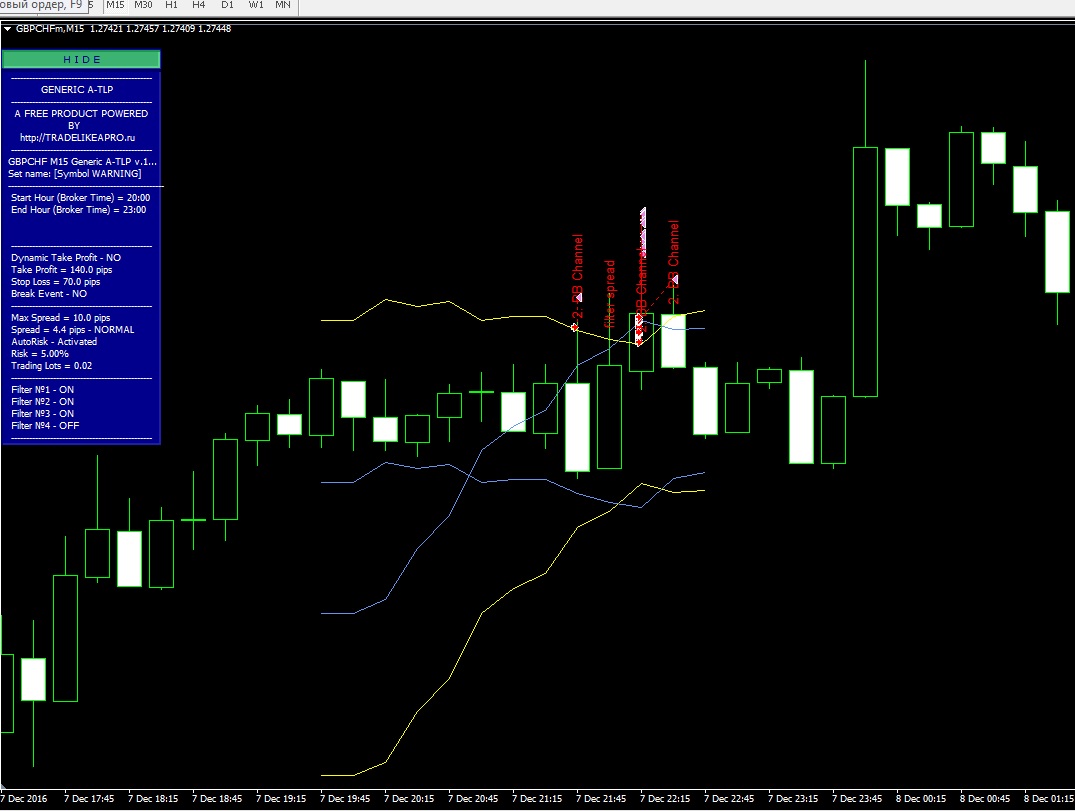Click 'Dynamic Take Profit - NO' text
The height and width of the screenshot is (811, 1075).
(x=66, y=258)
